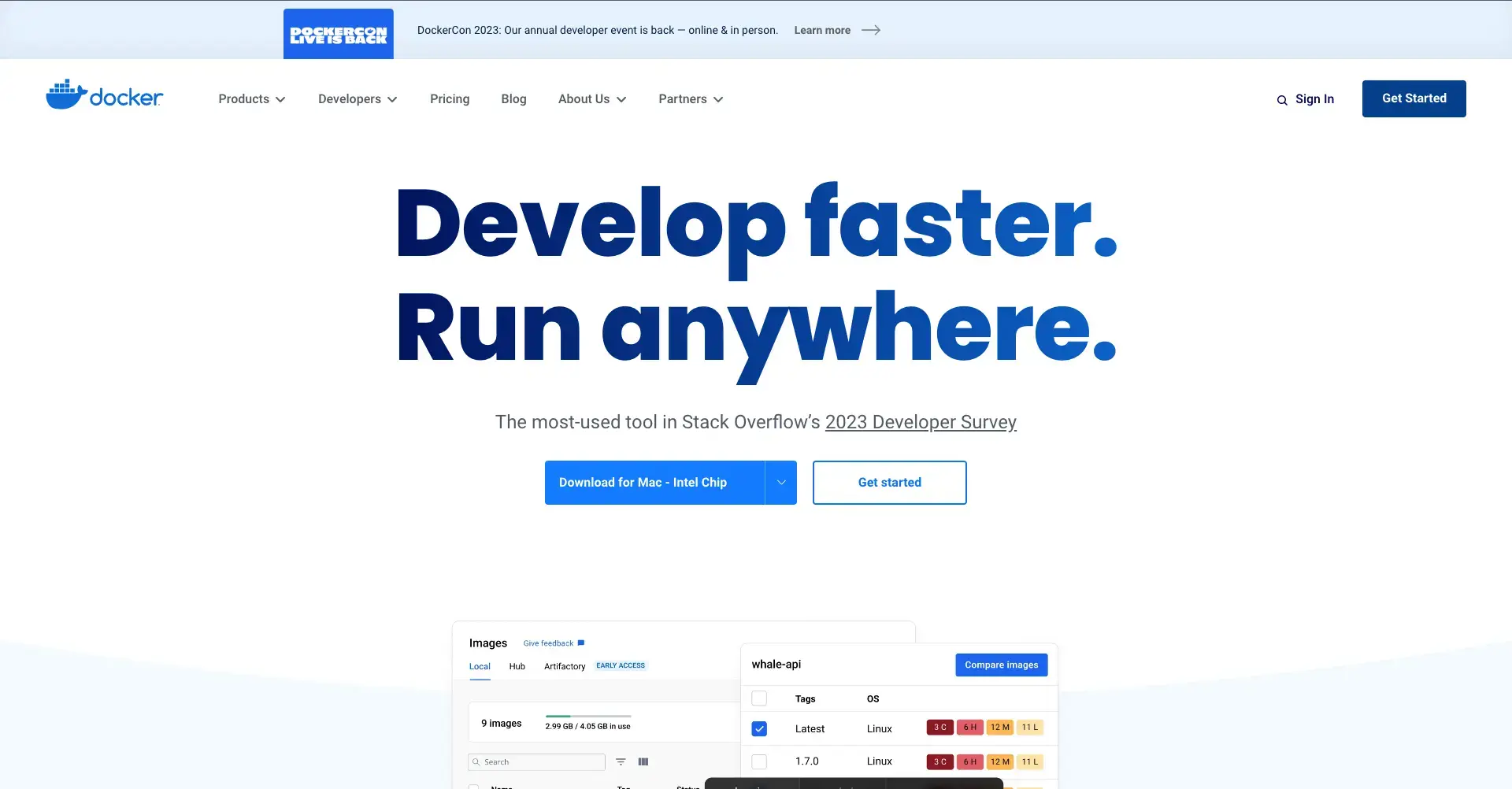Go to the Pricing page
This screenshot has height=789, width=1512.
coord(450,99)
